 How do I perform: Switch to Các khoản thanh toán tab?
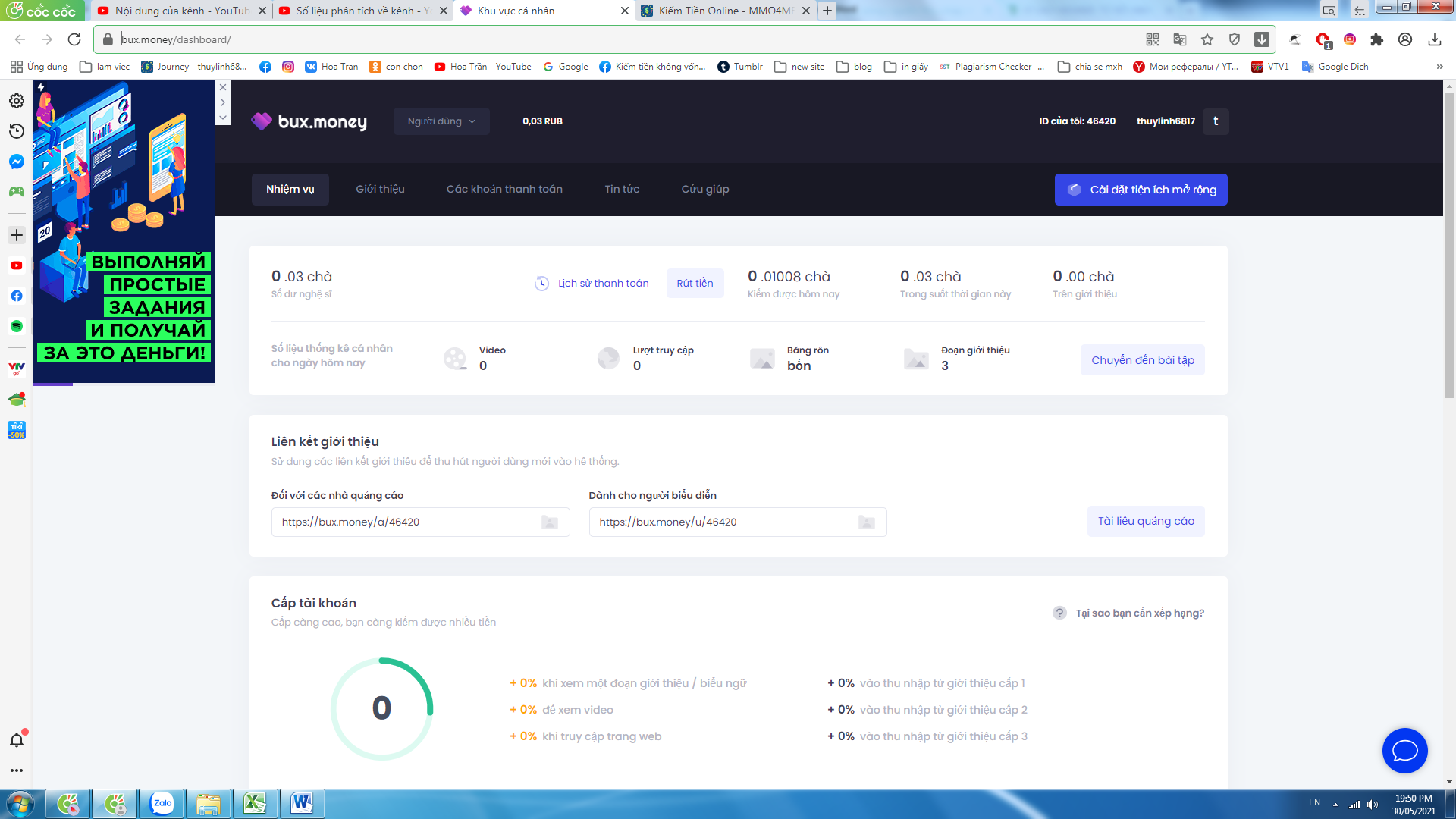pos(504,189)
